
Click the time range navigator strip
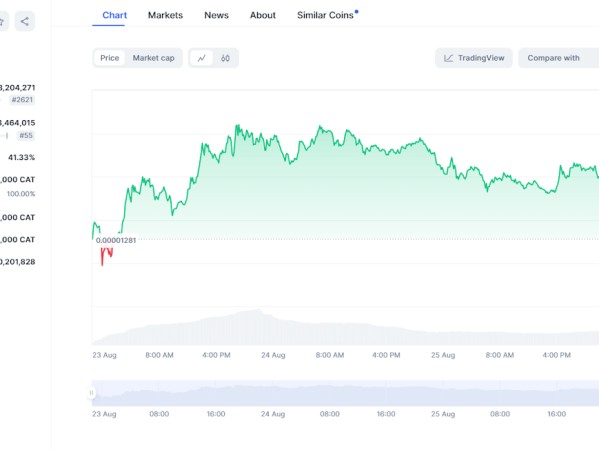345,393
